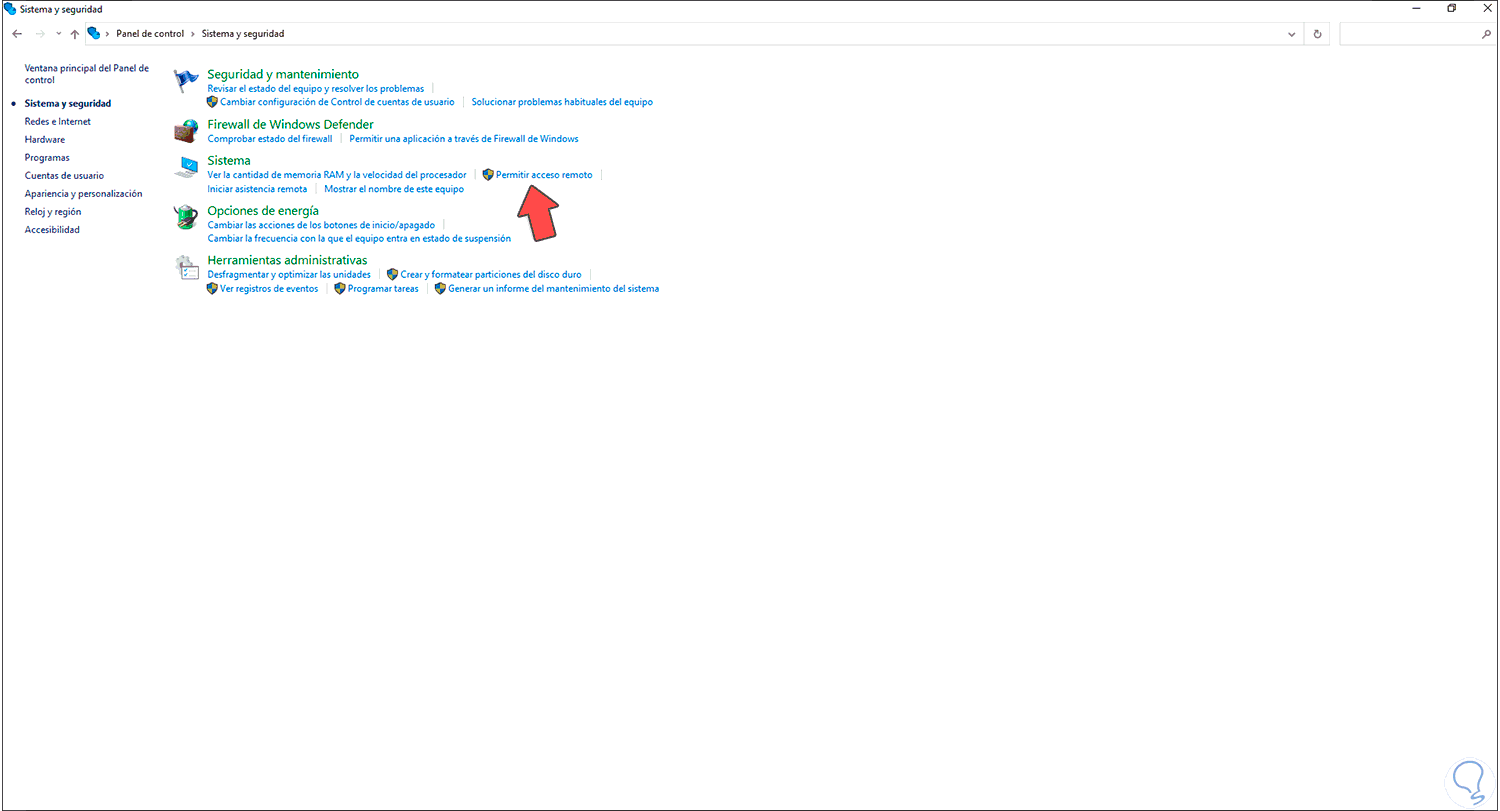1500x811 pixels.
Task: Open Hardware category in sidebar
Action: [x=45, y=140]
